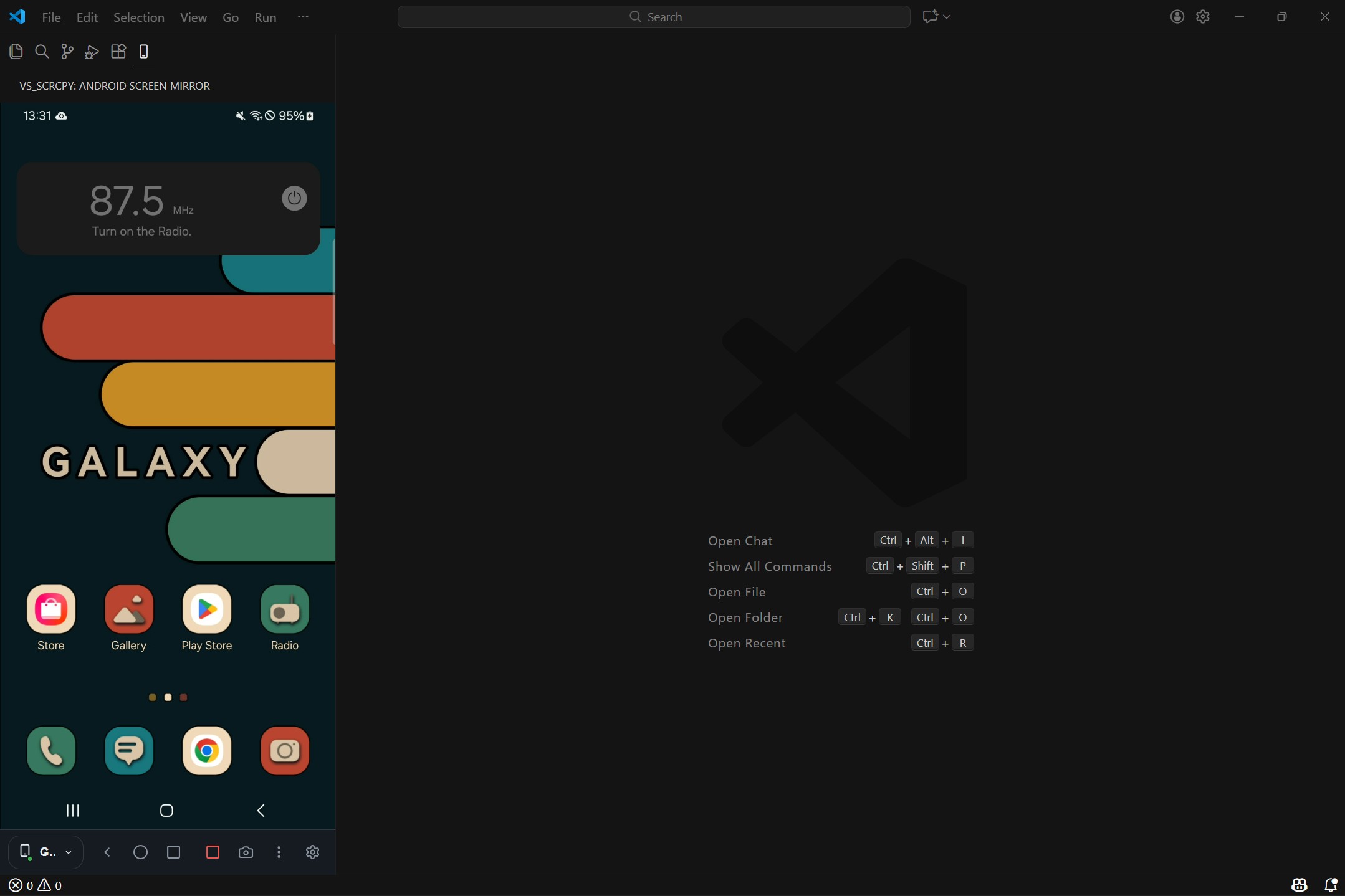The height and width of the screenshot is (896, 1345).
Task: Open the Radio app on phone
Action: tap(285, 610)
